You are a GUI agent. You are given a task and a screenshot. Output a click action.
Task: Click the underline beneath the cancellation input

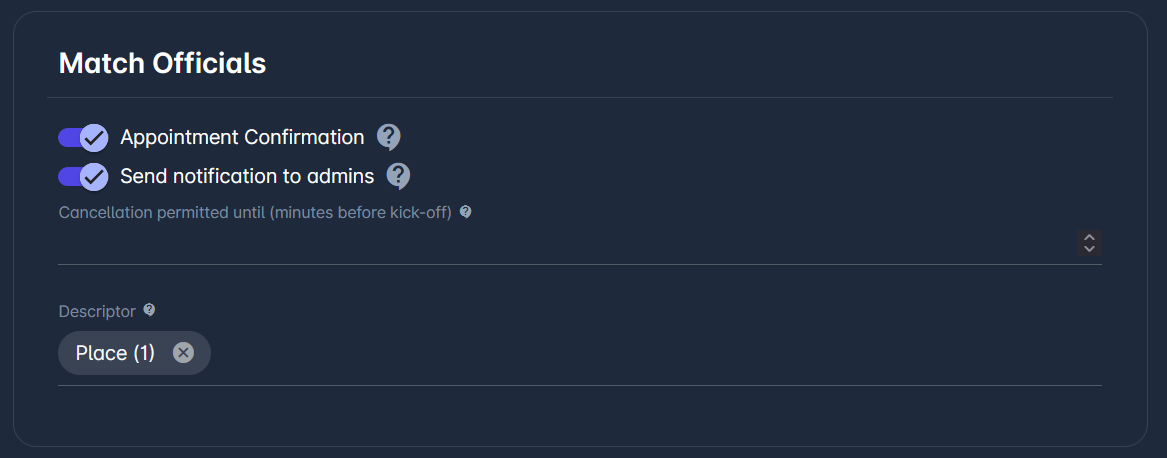(580, 264)
